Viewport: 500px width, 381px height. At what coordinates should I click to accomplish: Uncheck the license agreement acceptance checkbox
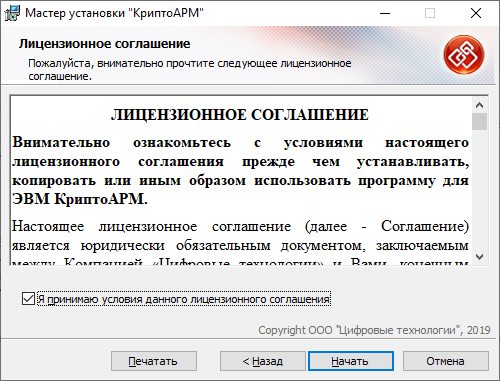pyautogui.click(x=28, y=298)
